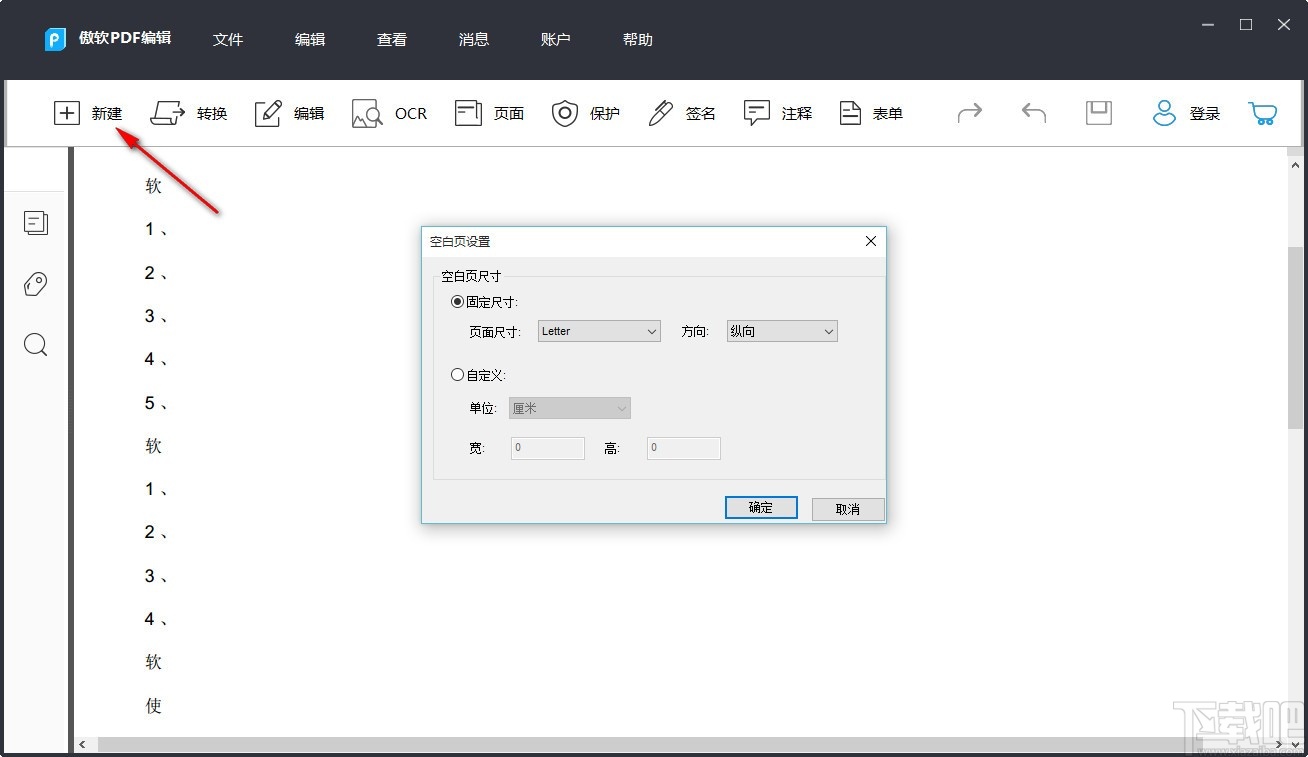The image size is (1308, 757).
Task: Open the 页面尺寸 Letter dropdown
Action: click(x=598, y=330)
